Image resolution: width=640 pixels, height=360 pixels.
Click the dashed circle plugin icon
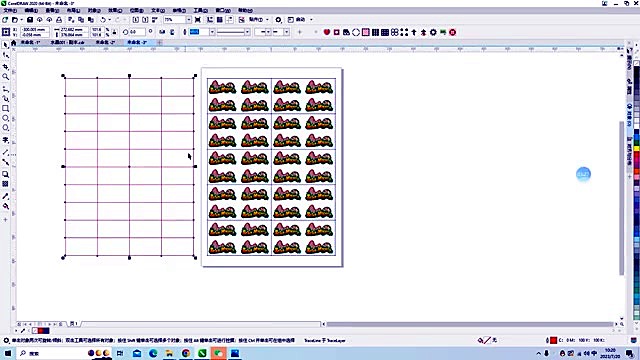pyautogui.click(x=356, y=32)
